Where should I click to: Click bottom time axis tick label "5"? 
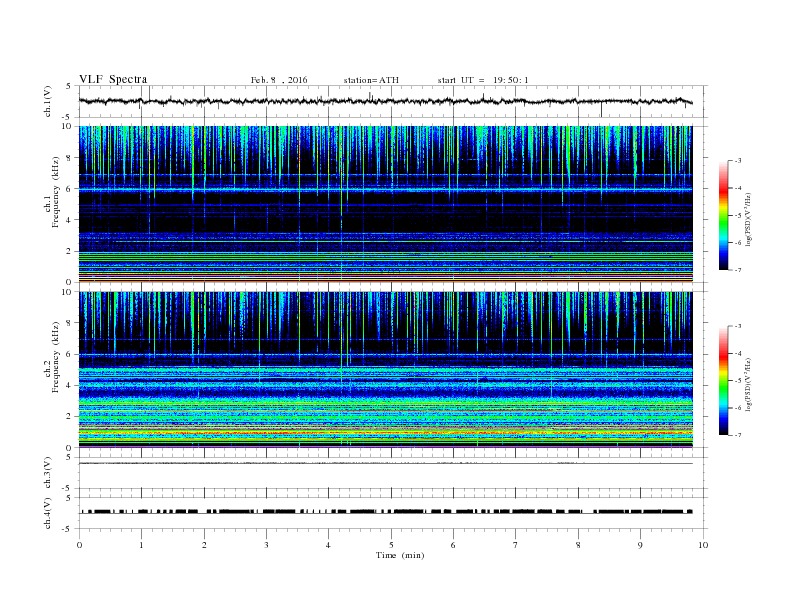(x=391, y=545)
